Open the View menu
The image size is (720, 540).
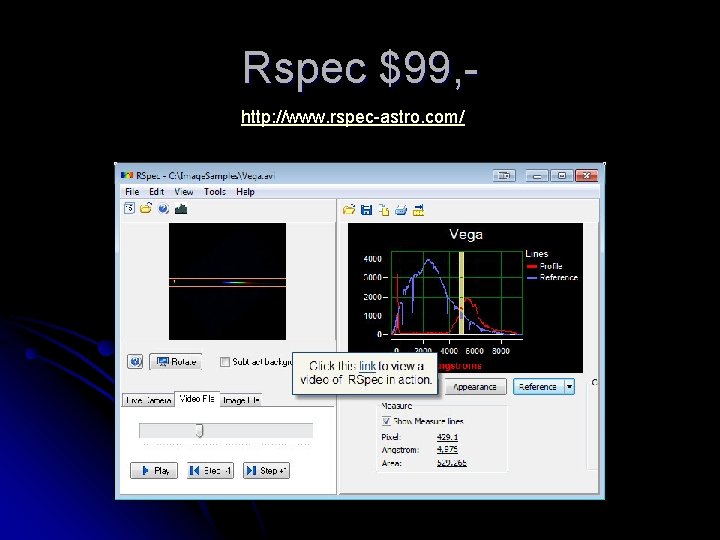[x=184, y=191]
